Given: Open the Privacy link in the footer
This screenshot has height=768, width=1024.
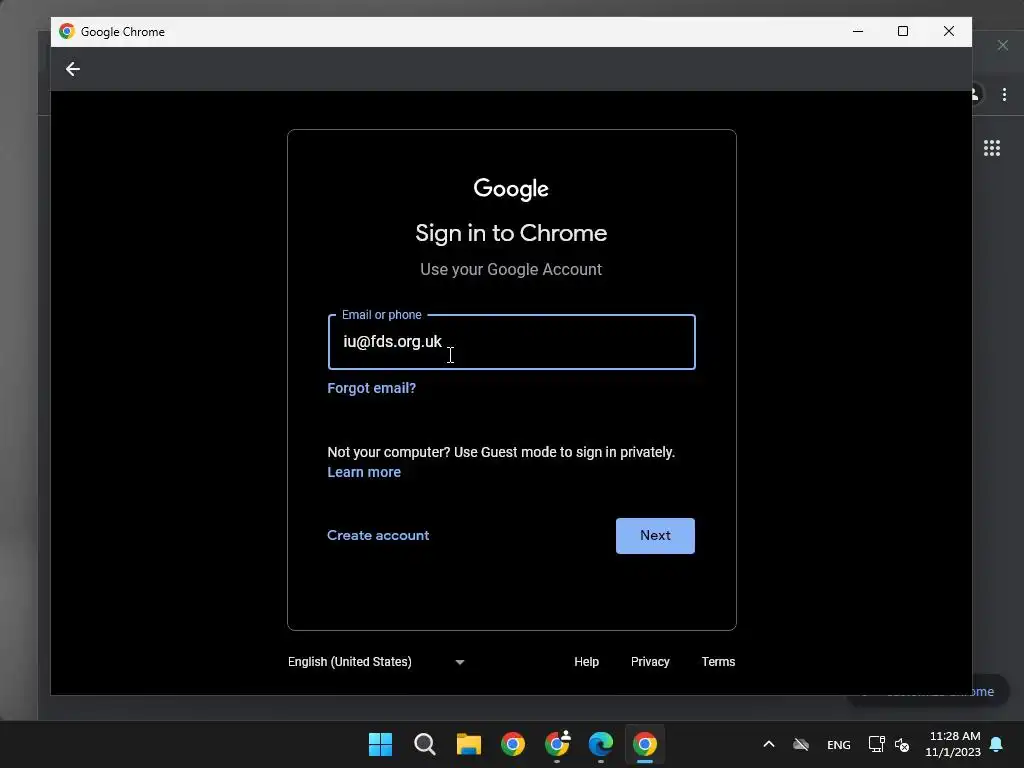Looking at the screenshot, I should click(650, 662).
